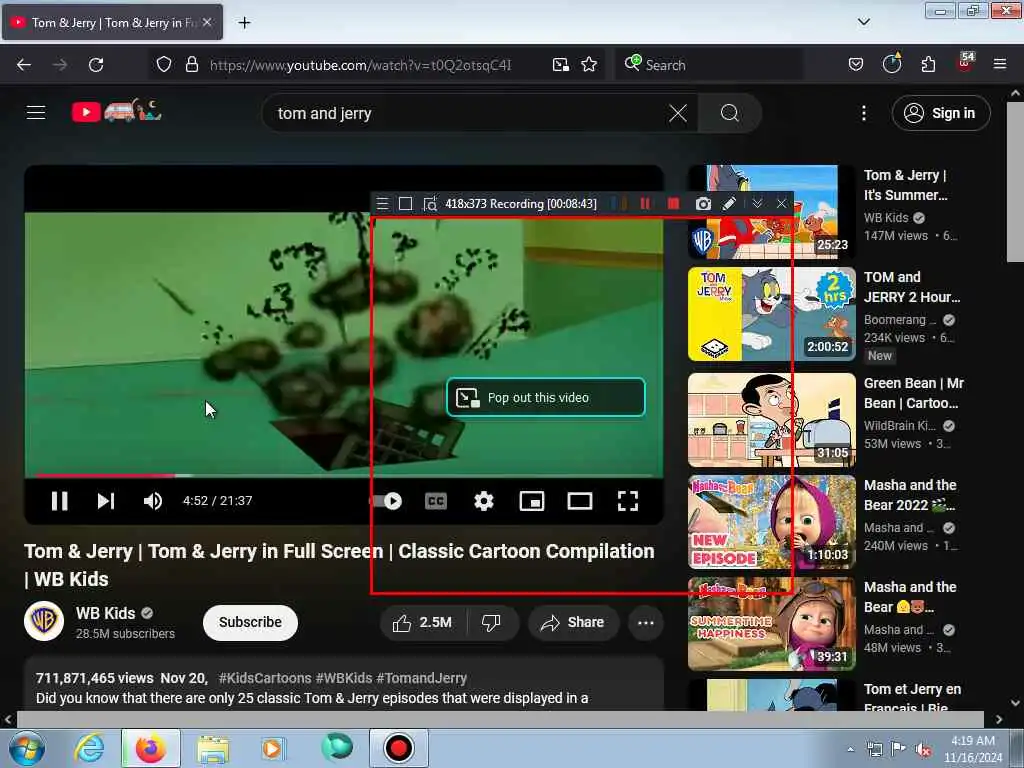Open recorder hamburger menu
Screen dimensions: 1024x768
[383, 204]
